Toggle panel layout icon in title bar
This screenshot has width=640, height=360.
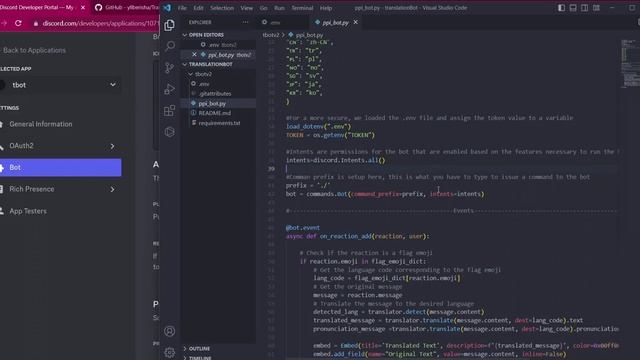click(573, 8)
